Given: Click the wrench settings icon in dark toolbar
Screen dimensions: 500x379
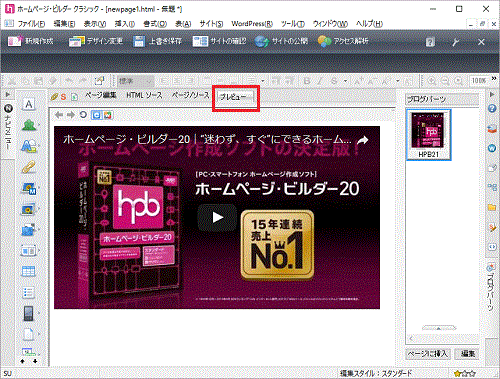Looking at the screenshot, I should pyautogui.click(x=455, y=42).
